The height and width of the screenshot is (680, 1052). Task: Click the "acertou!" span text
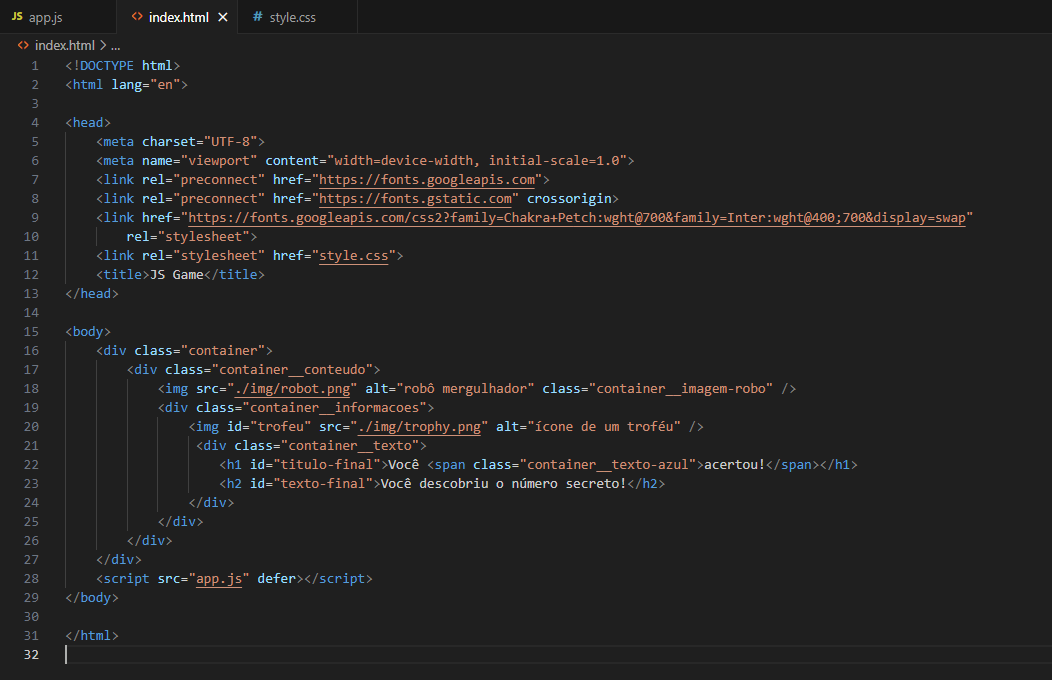click(x=734, y=465)
